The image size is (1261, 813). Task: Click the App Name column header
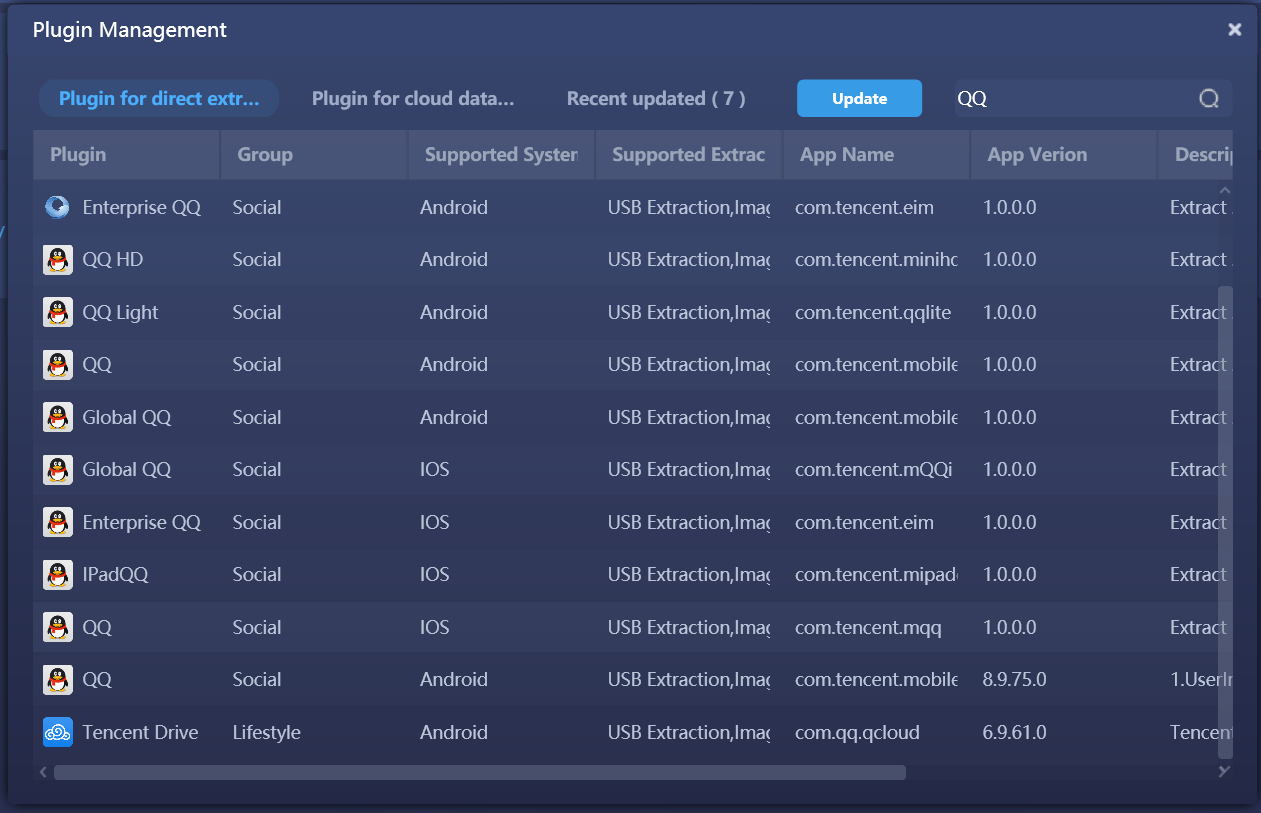(x=876, y=155)
